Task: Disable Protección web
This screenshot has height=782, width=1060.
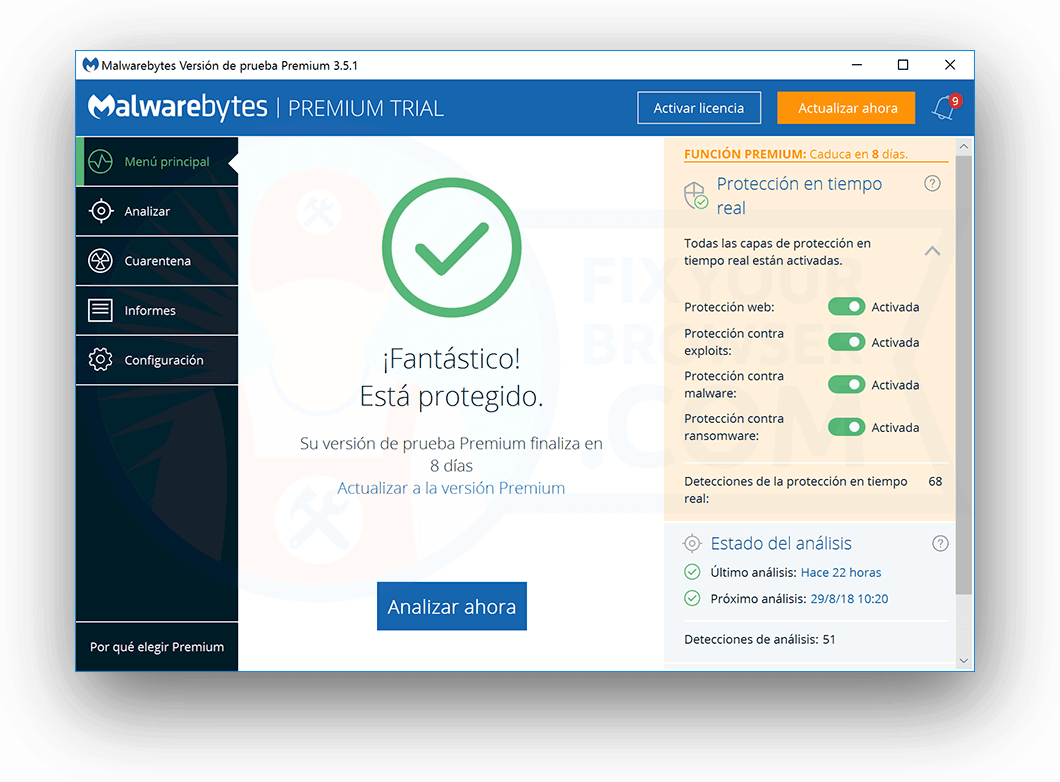Action: pyautogui.click(x=846, y=307)
